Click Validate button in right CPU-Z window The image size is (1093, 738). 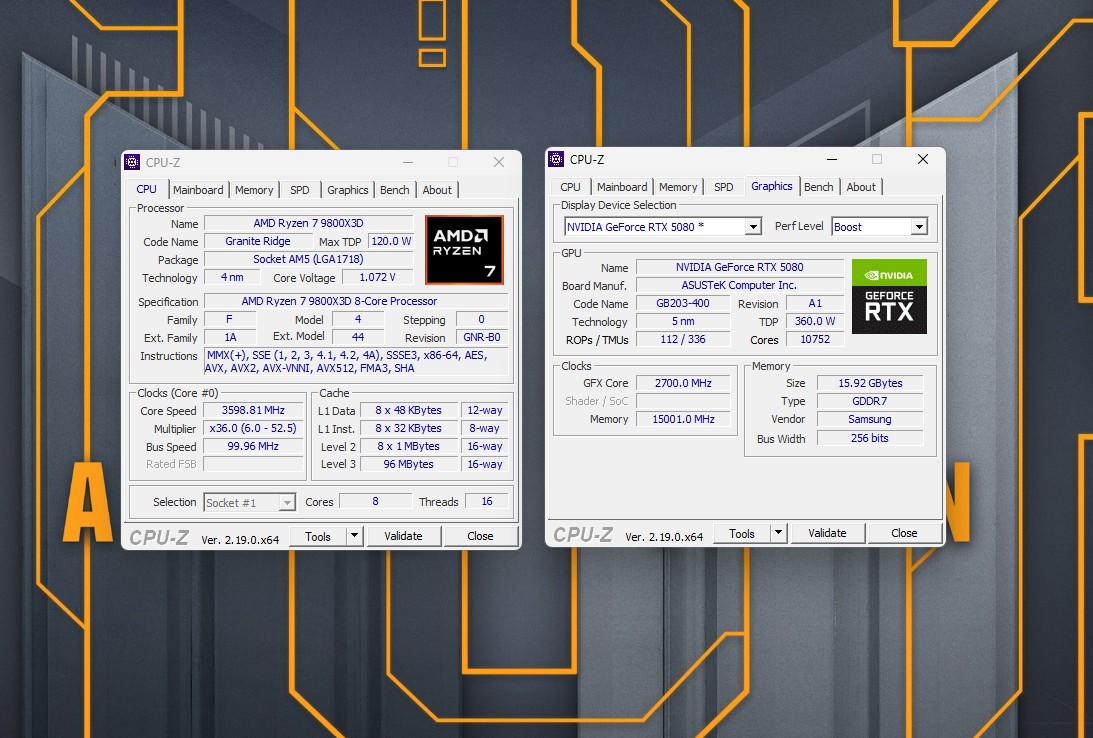(x=827, y=533)
